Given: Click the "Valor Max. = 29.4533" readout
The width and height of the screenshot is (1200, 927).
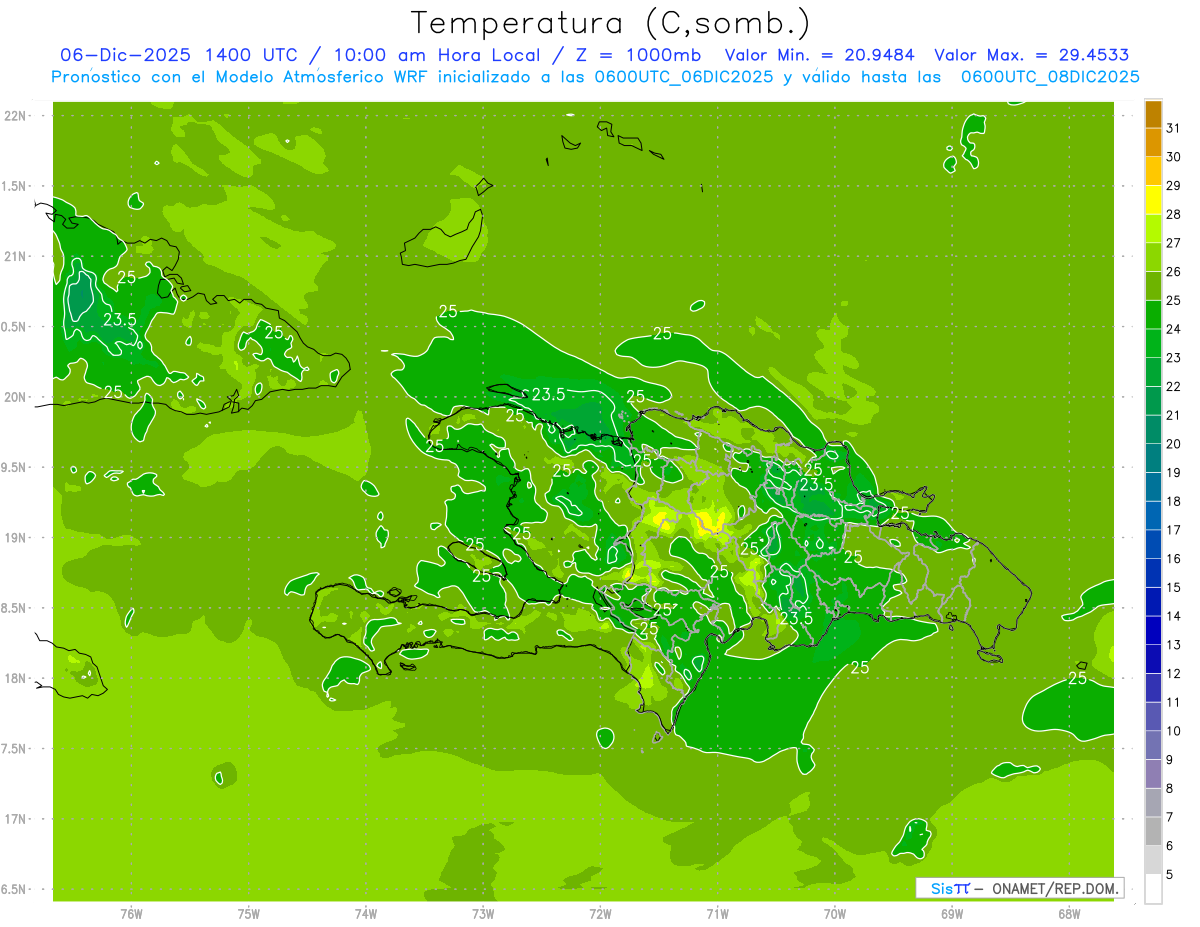Looking at the screenshot, I should point(1034,55).
